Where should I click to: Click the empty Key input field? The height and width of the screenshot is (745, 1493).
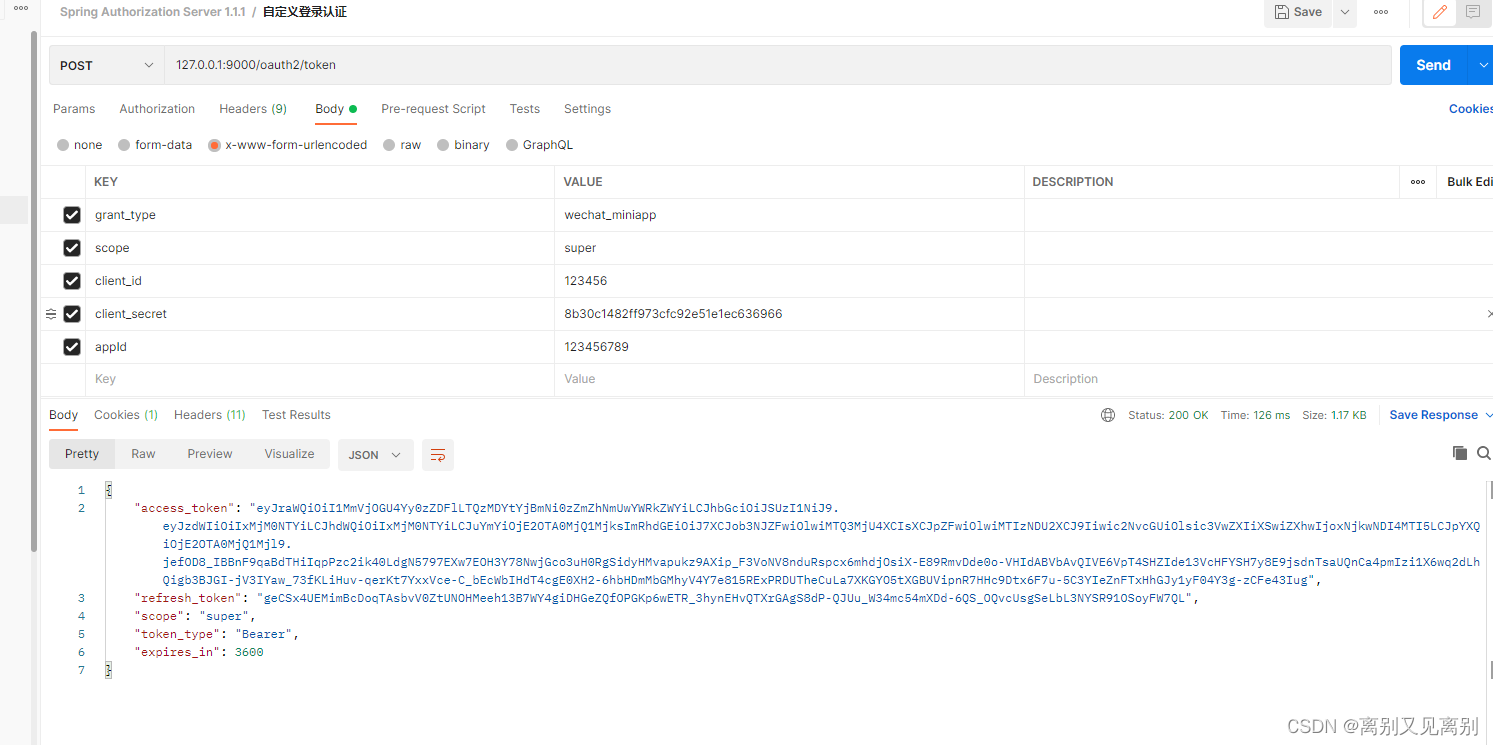coord(320,379)
